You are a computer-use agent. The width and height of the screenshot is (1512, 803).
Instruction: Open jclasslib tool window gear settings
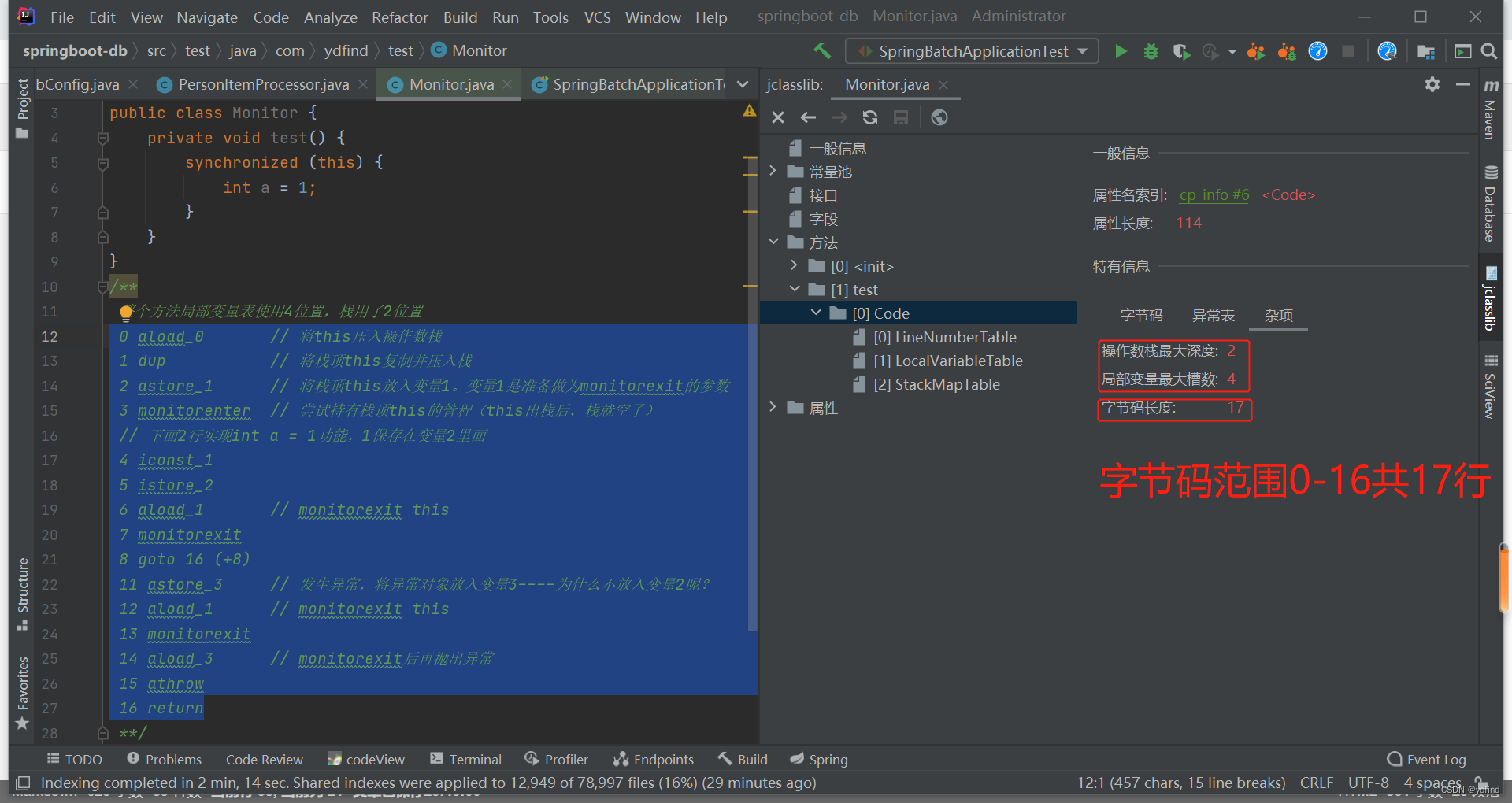pos(1432,84)
